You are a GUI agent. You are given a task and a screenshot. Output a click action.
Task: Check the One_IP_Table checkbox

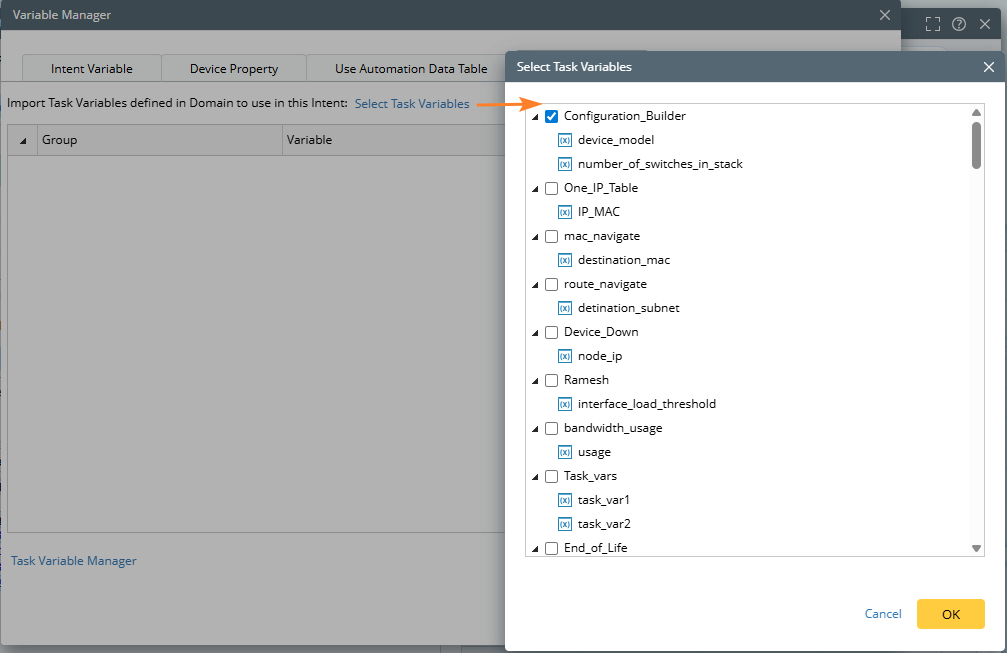click(551, 188)
